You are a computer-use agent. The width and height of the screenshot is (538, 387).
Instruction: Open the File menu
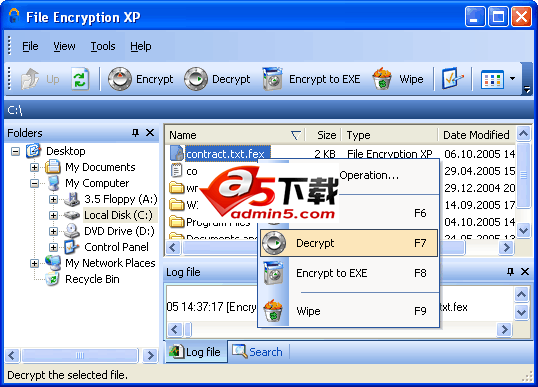30,46
